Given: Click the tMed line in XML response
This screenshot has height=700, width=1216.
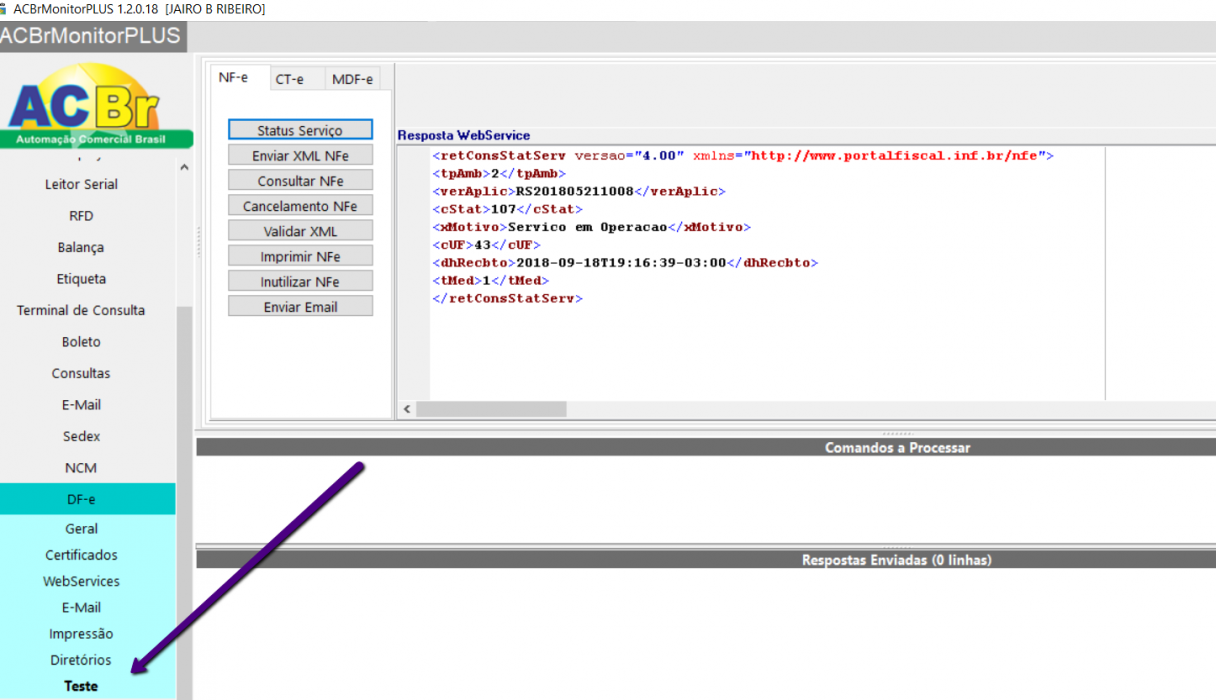Looking at the screenshot, I should coord(491,281).
